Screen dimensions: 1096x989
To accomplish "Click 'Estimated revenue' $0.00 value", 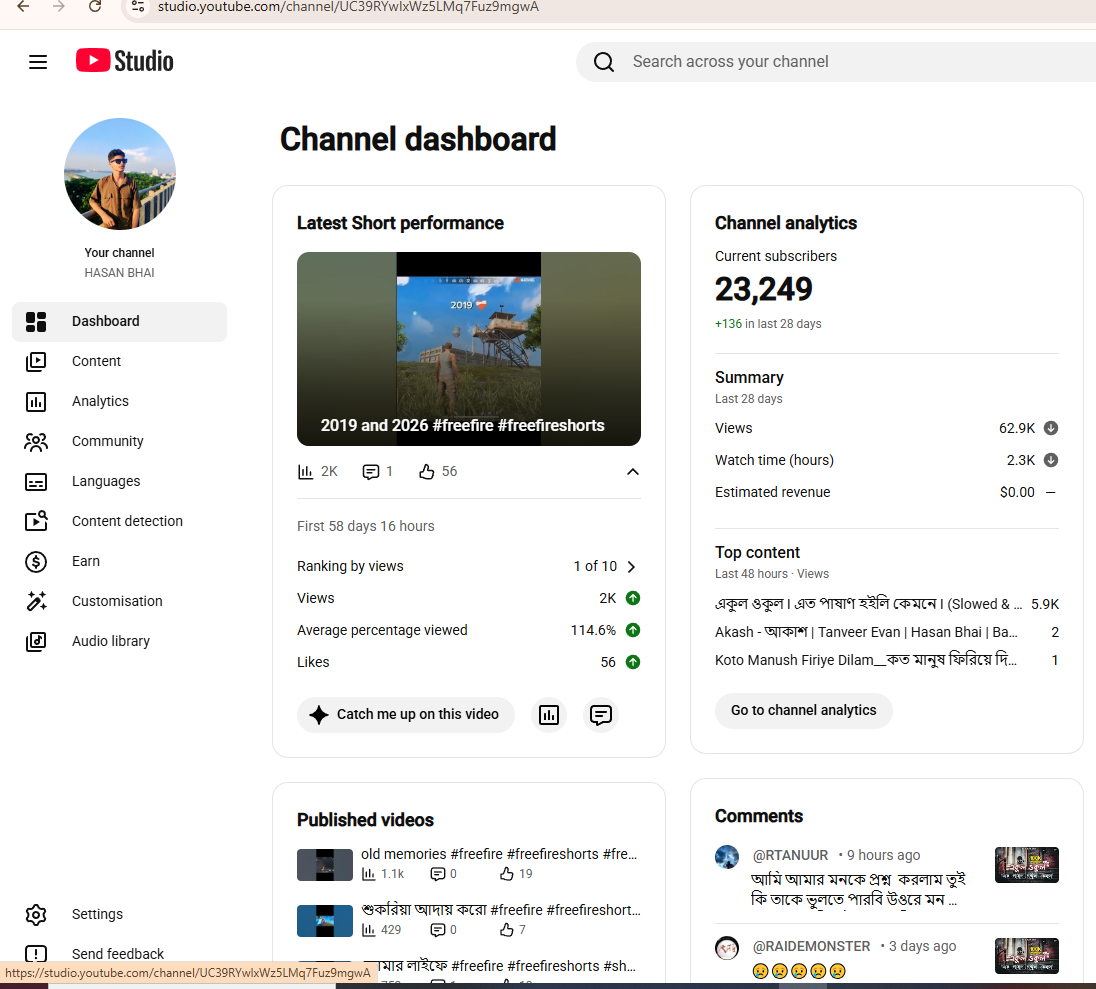I will click(1017, 492).
